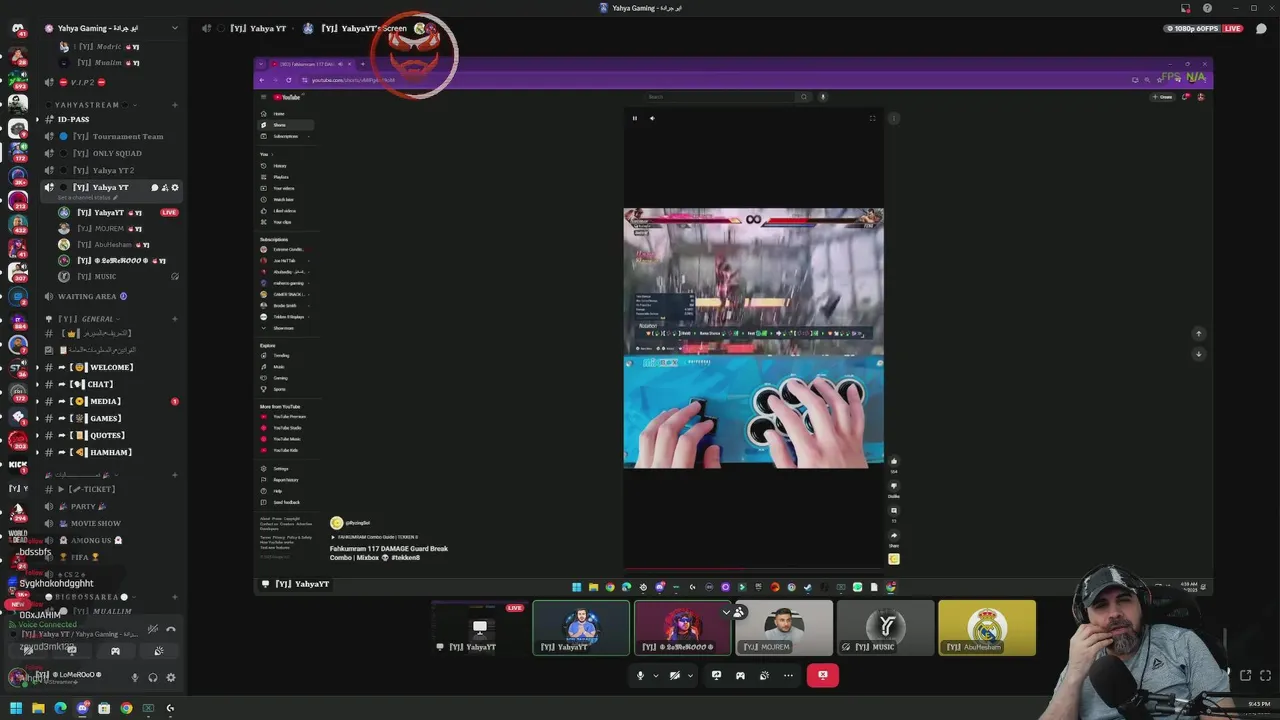
Task: Create invite for Yahya YT voice channel
Action: coord(165,187)
